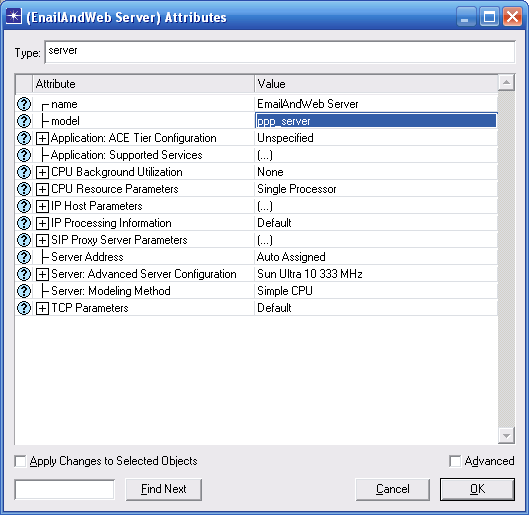Open help for TCP Parameters
The image size is (529, 515).
(x=24, y=308)
